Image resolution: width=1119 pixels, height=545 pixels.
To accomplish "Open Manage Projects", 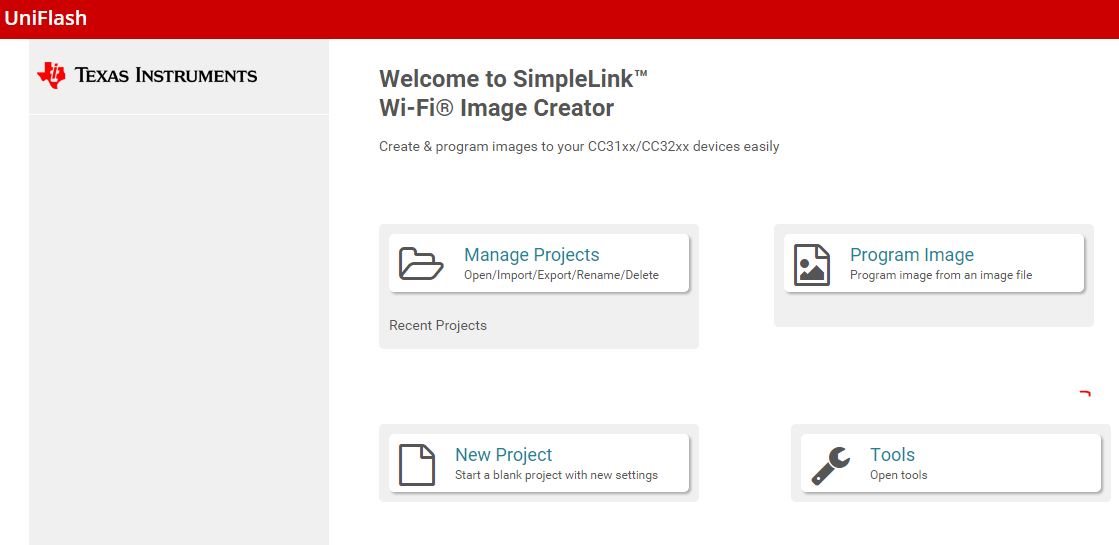I will (539, 263).
